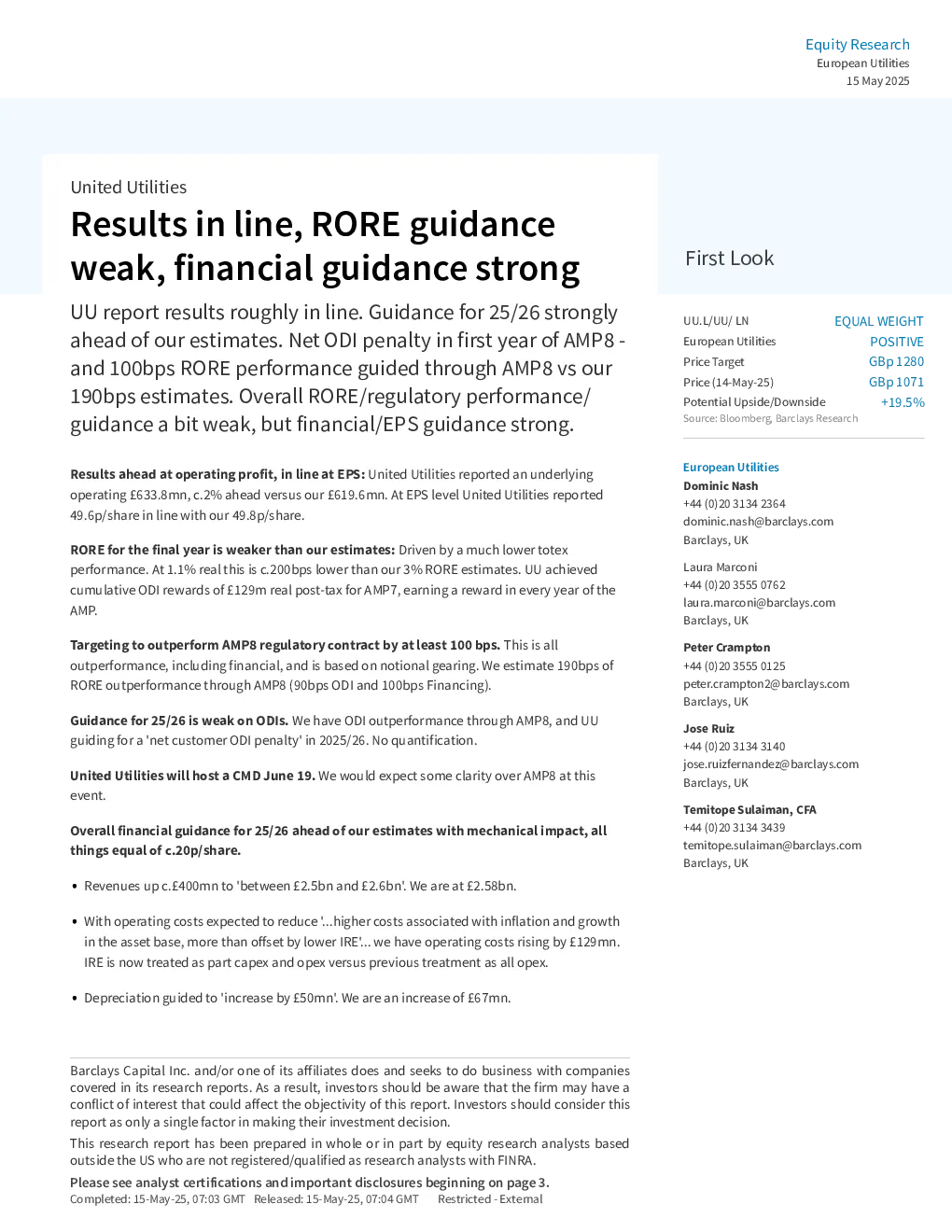Click Dominic Nash analyst name
952x1232 pixels.
pos(721,486)
